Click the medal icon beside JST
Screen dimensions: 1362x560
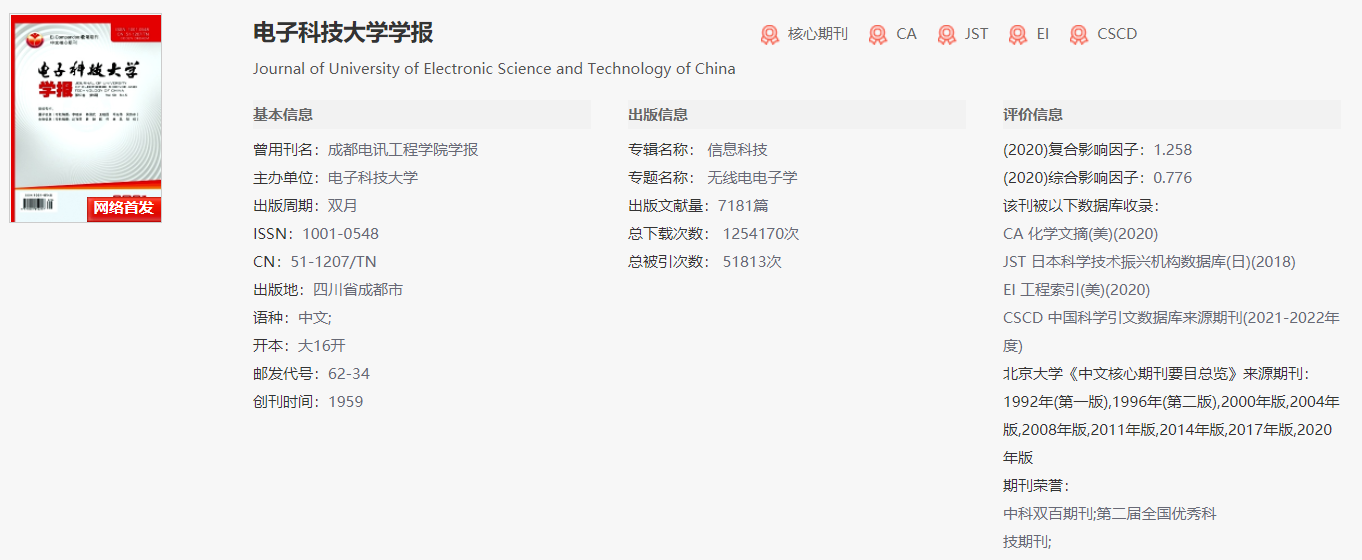pyautogui.click(x=946, y=35)
